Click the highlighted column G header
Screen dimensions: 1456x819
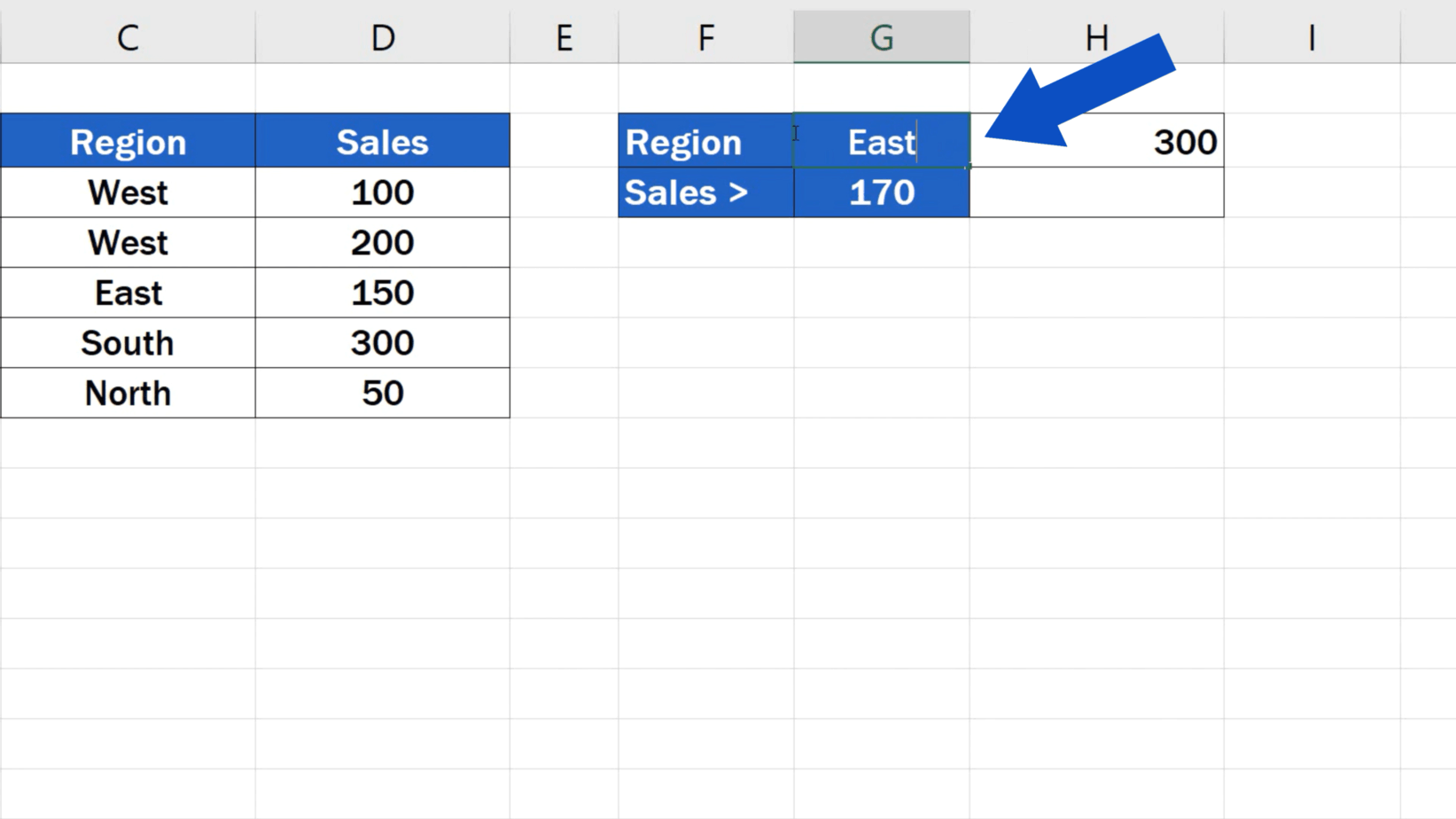[881, 37]
